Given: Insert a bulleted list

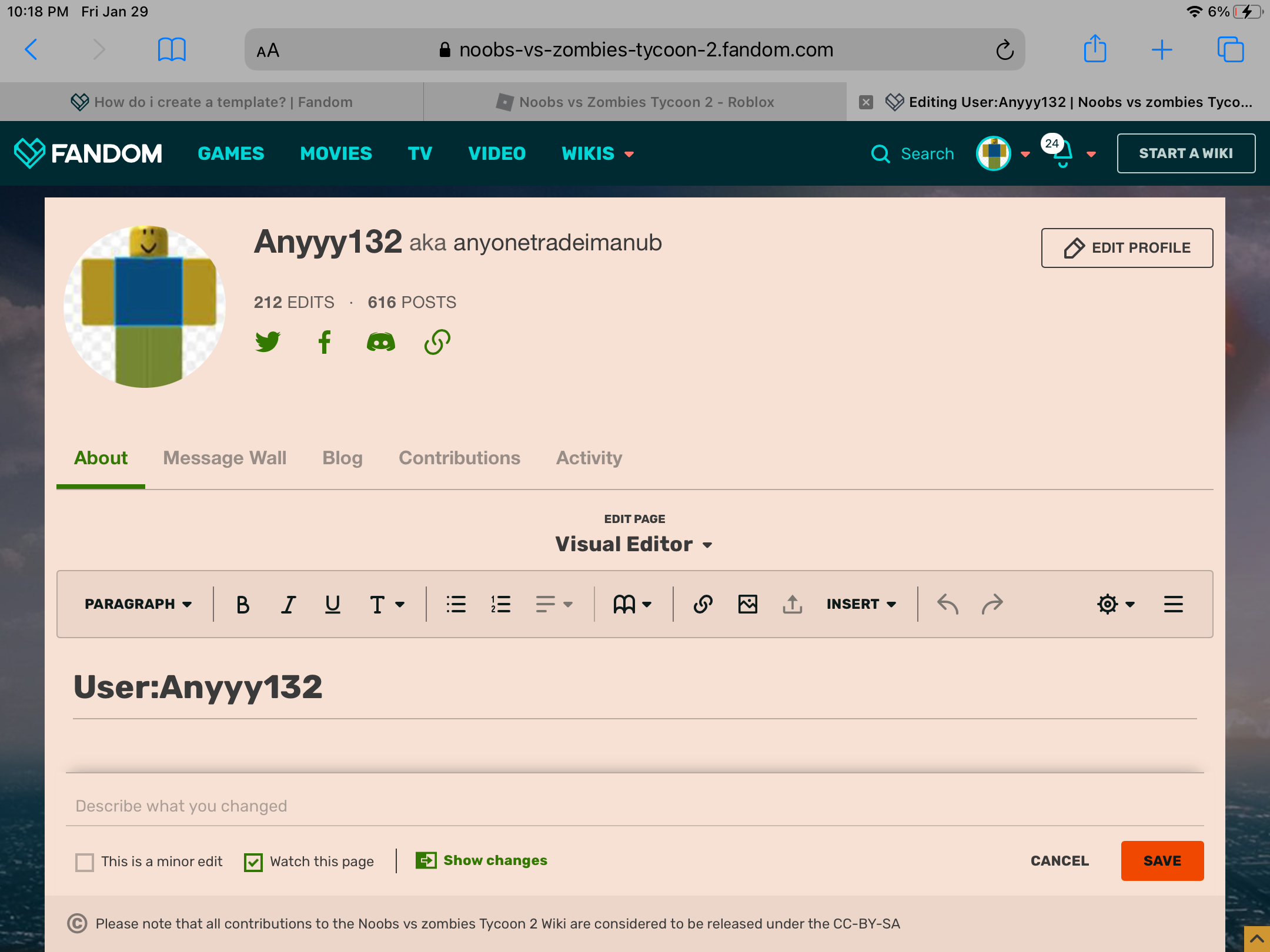Looking at the screenshot, I should pos(456,604).
